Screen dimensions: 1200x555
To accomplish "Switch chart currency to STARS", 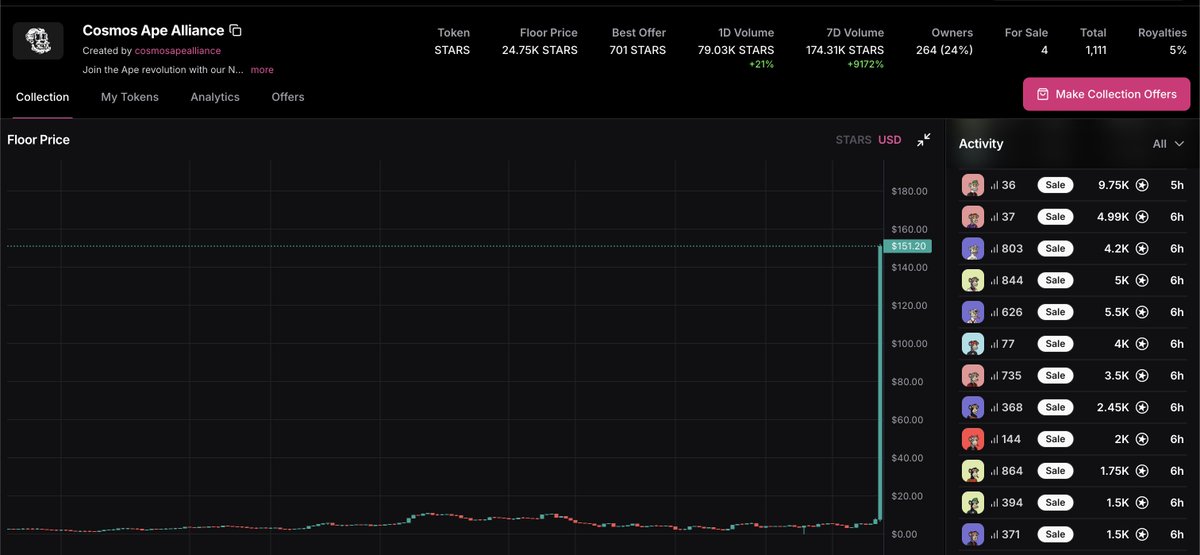I will pyautogui.click(x=853, y=140).
